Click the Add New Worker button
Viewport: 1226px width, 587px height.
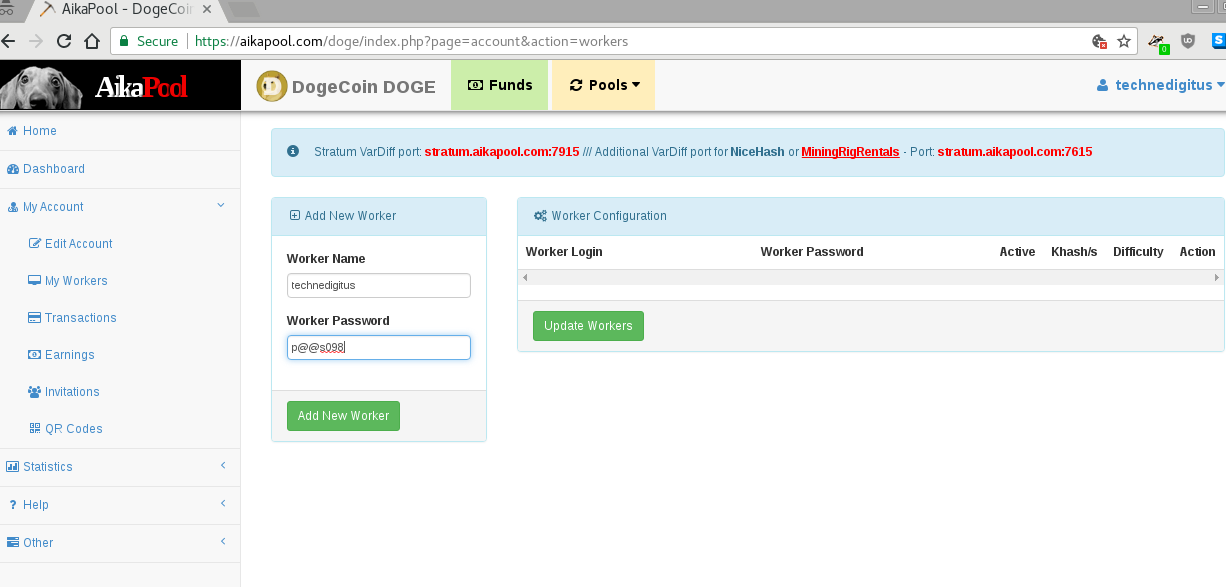[x=343, y=416]
